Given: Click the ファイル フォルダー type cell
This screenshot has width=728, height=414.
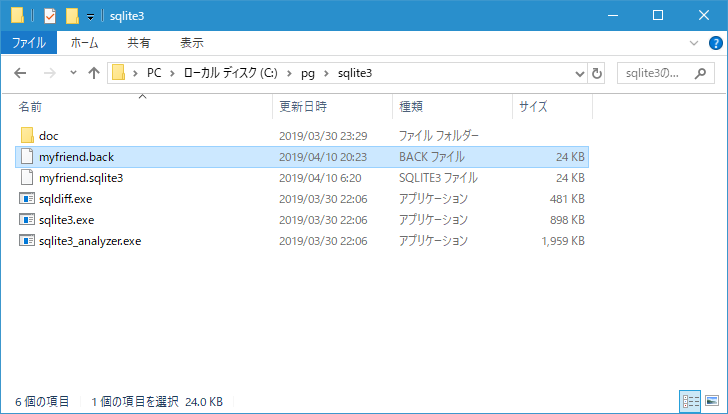Looking at the screenshot, I should tap(439, 136).
